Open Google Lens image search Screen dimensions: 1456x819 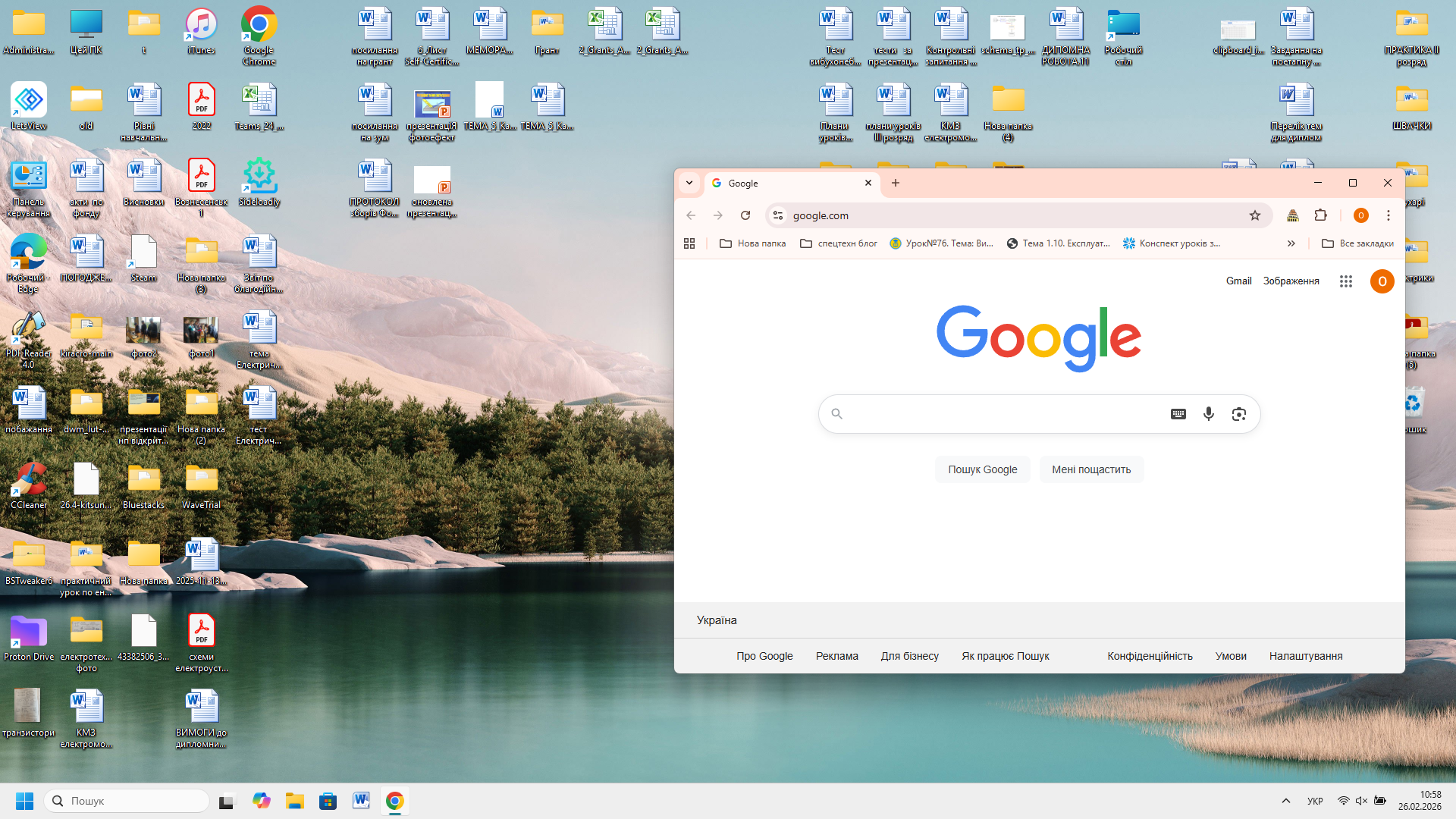point(1239,414)
